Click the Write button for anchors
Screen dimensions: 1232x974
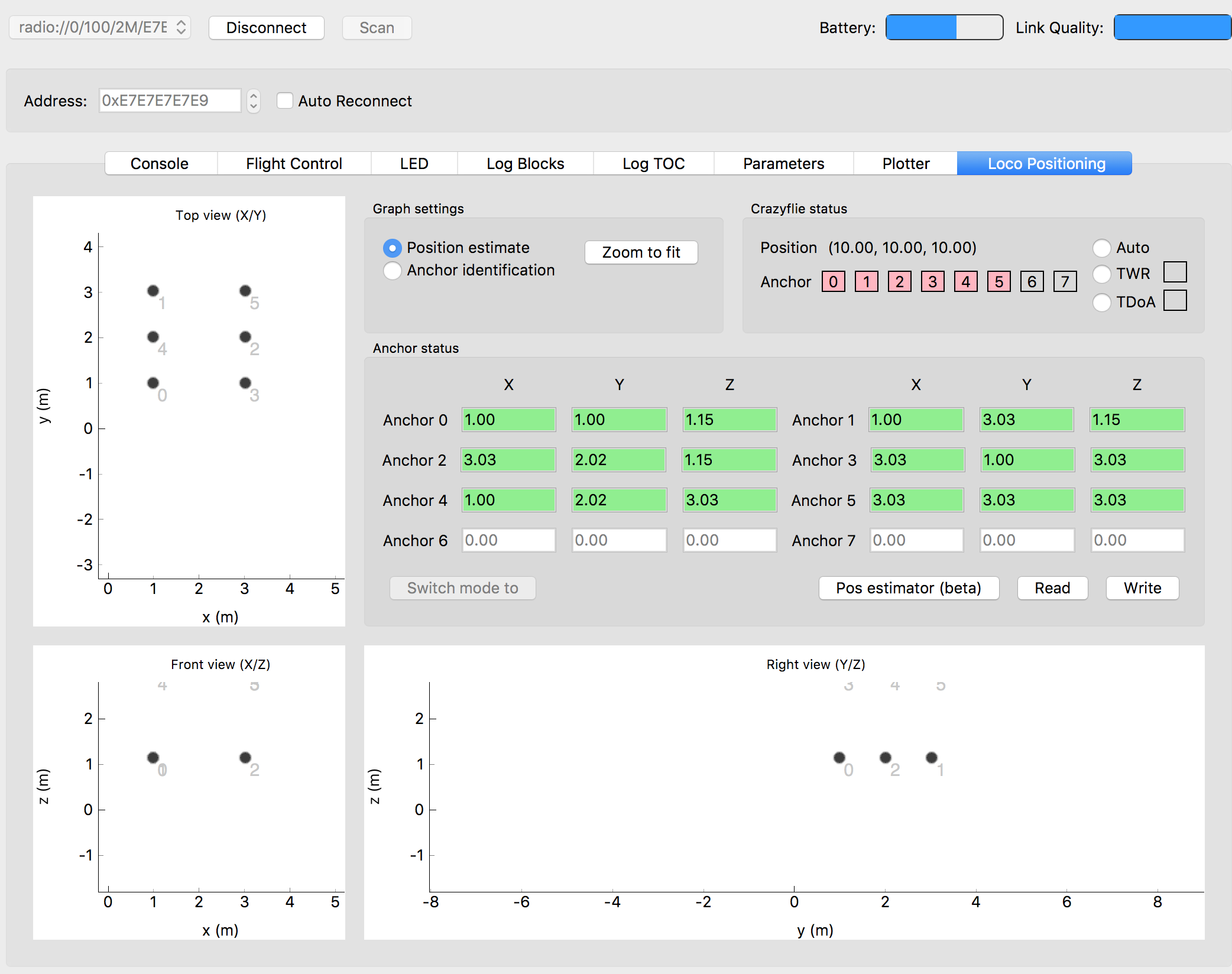pyautogui.click(x=1142, y=587)
